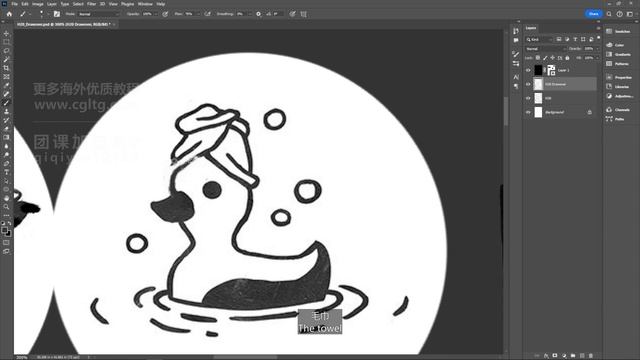
Task: Open layer Opacity dropdown arrow
Action: point(598,49)
